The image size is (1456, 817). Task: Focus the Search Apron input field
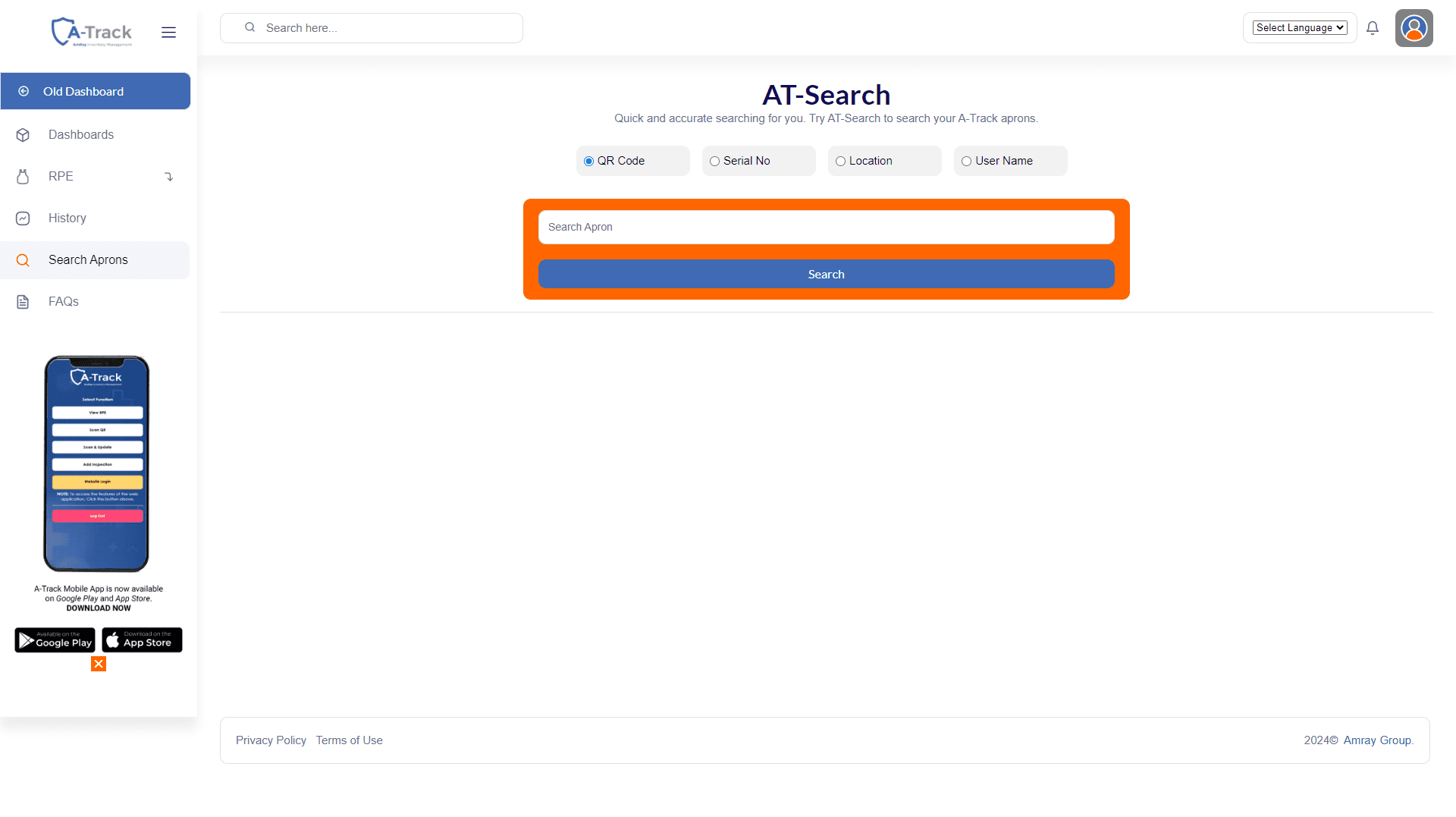coord(826,227)
